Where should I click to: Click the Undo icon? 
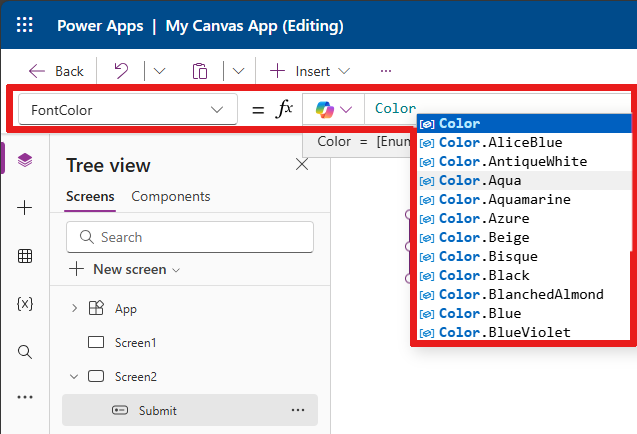(x=121, y=71)
